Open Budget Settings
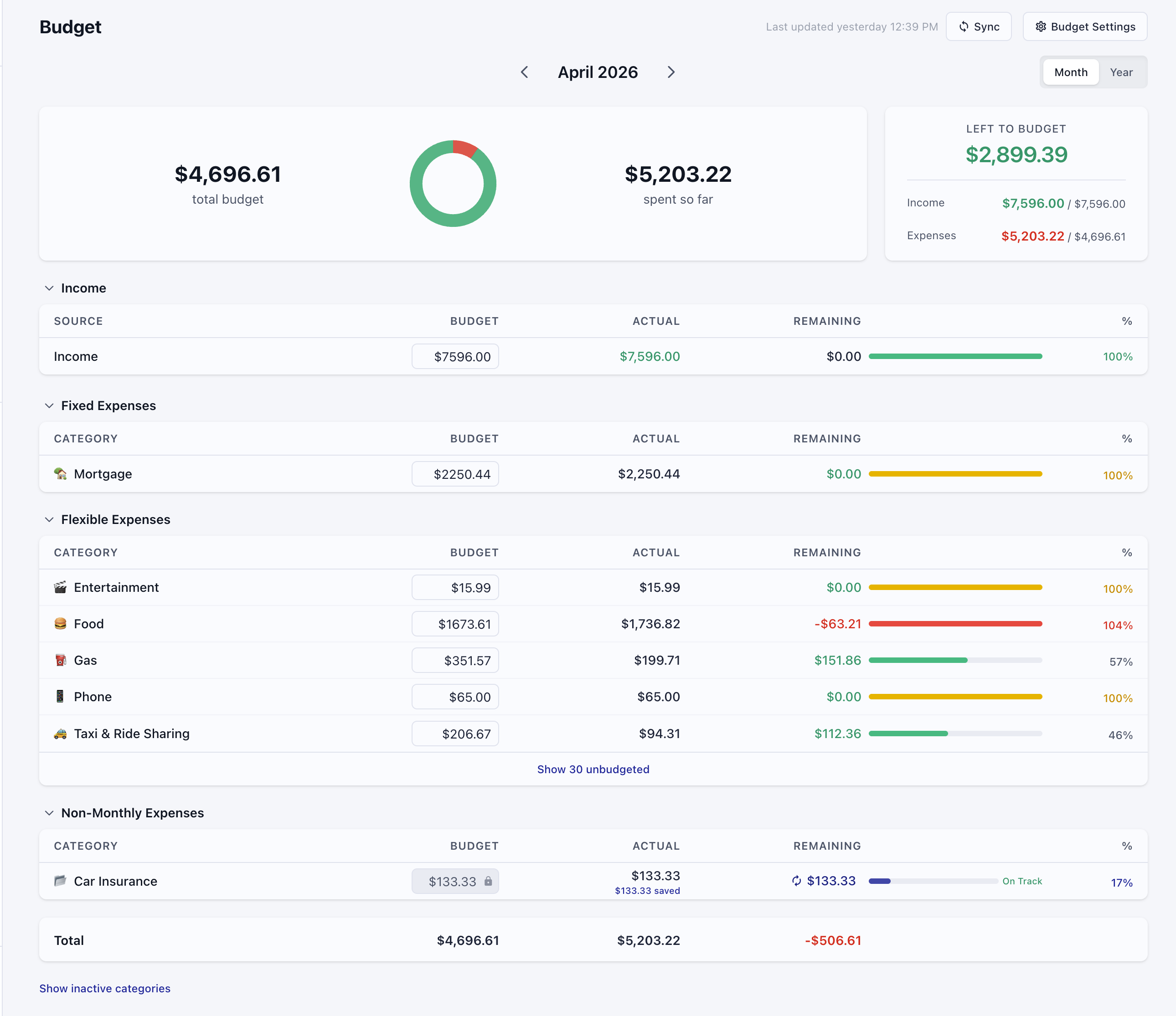 click(x=1085, y=27)
